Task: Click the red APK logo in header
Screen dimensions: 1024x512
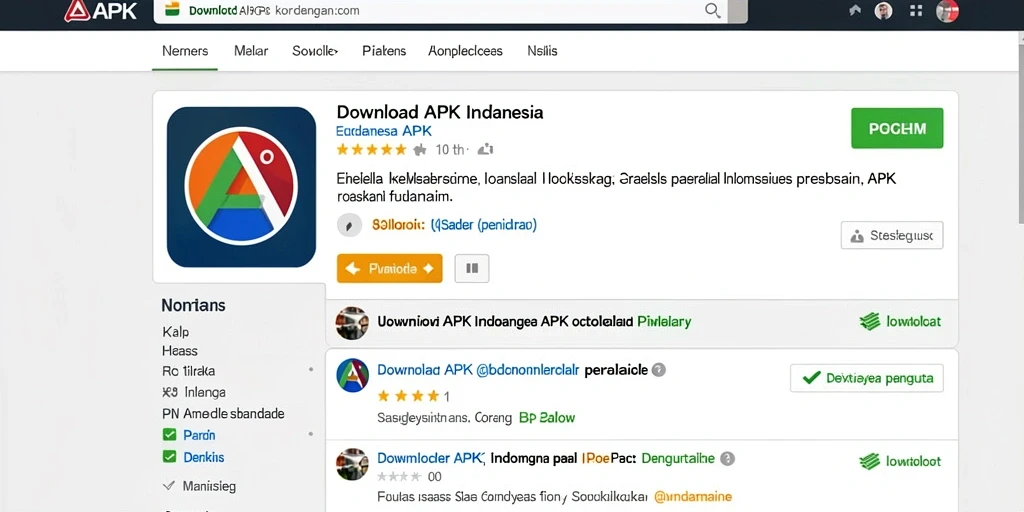Action: pyautogui.click(x=101, y=11)
